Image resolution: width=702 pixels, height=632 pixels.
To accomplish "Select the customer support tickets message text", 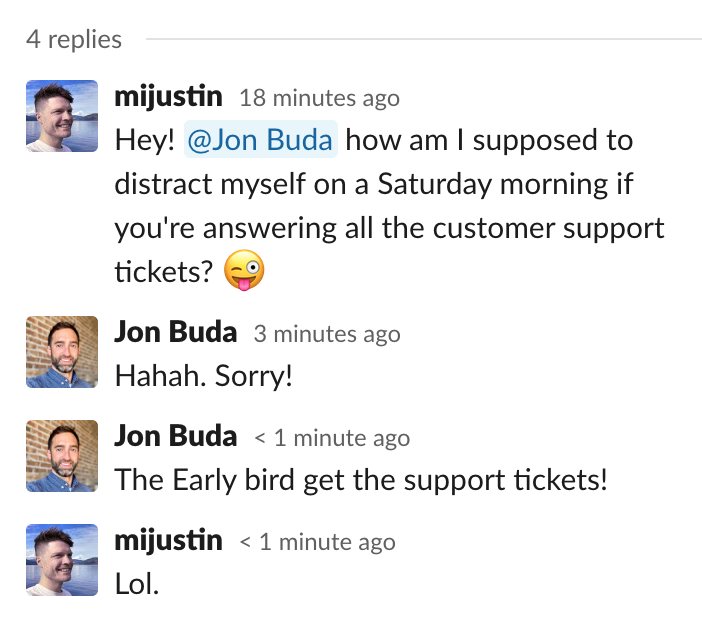I will (x=389, y=206).
